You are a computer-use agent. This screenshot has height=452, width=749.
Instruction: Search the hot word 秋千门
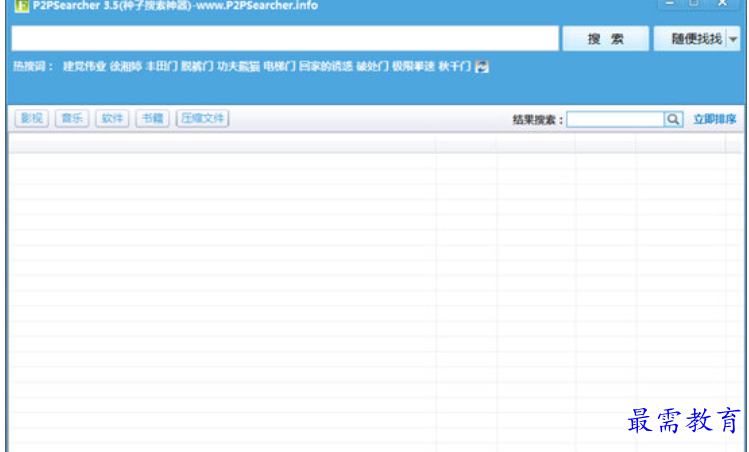click(x=455, y=66)
